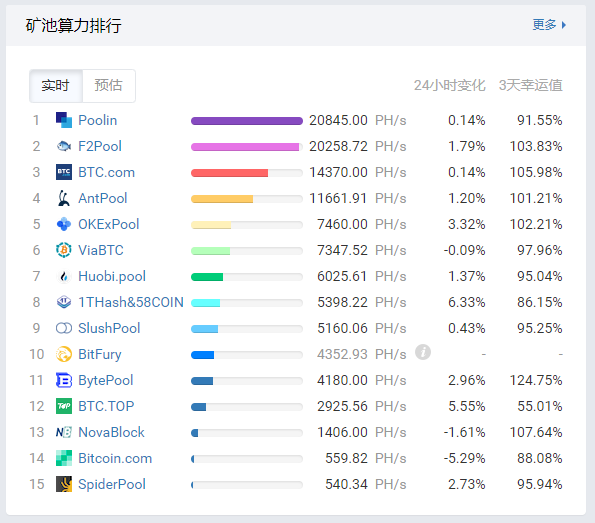Click the purple Poolin hashrate bar
This screenshot has width=595, height=523.
[247, 121]
